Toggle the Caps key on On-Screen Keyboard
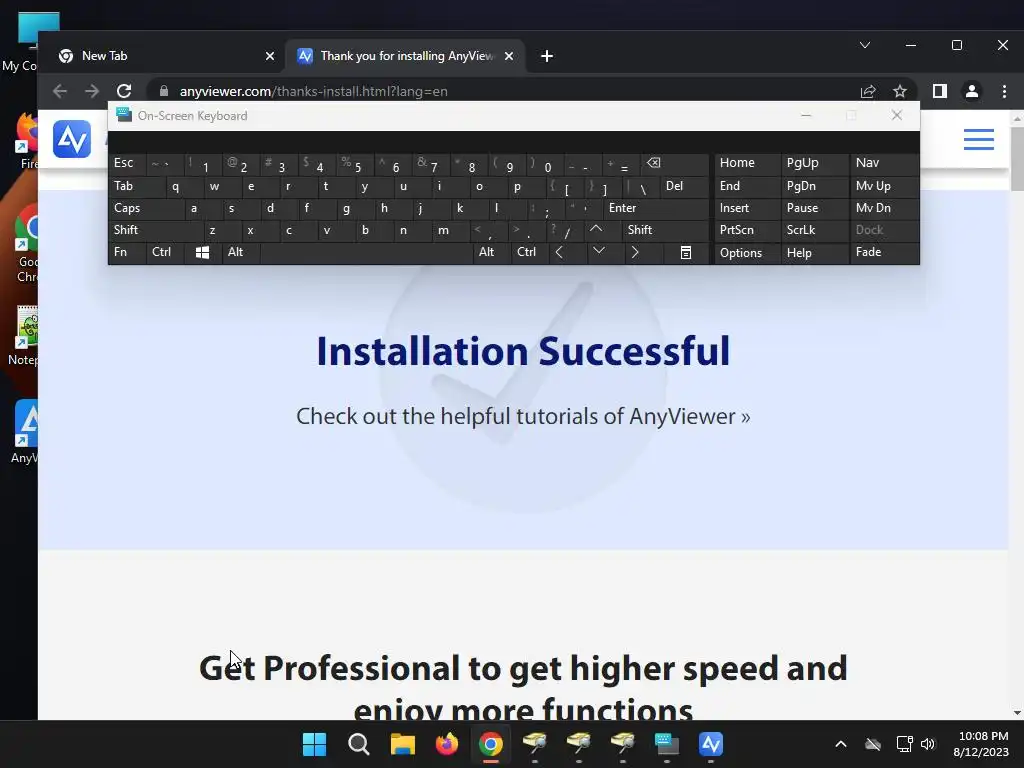 [x=146, y=208]
